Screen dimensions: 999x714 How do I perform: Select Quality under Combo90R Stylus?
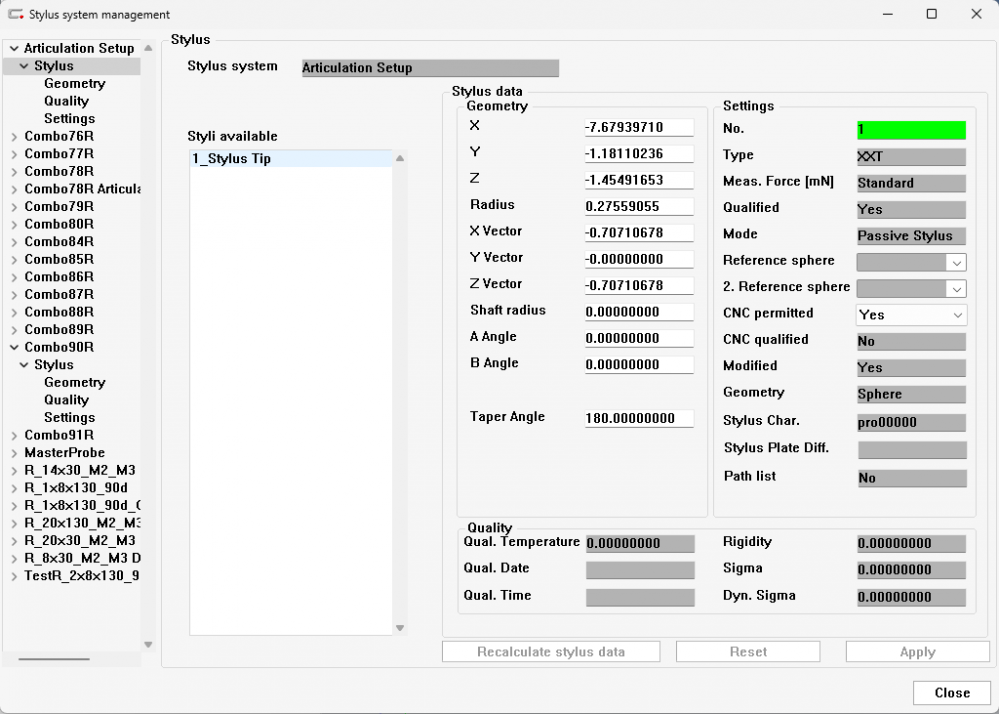[x=66, y=400]
